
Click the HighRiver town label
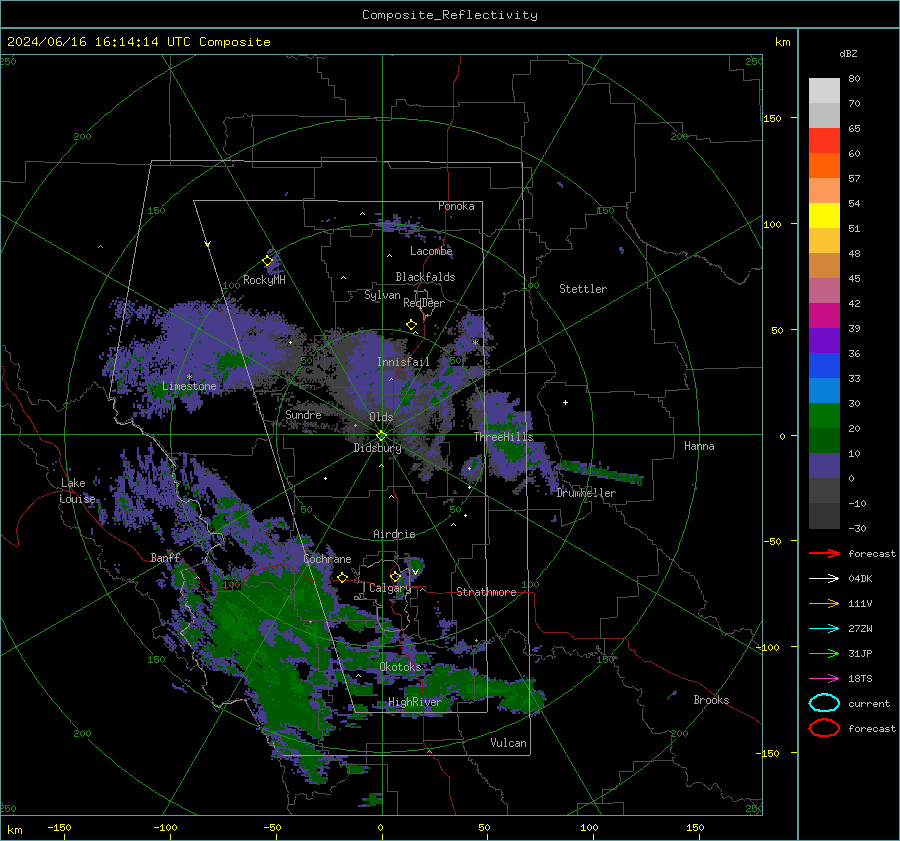click(415, 702)
